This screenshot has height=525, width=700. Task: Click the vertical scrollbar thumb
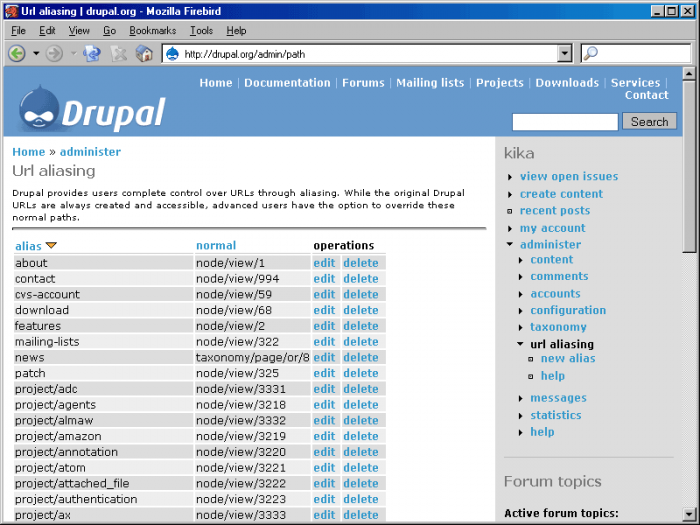tap(689, 167)
